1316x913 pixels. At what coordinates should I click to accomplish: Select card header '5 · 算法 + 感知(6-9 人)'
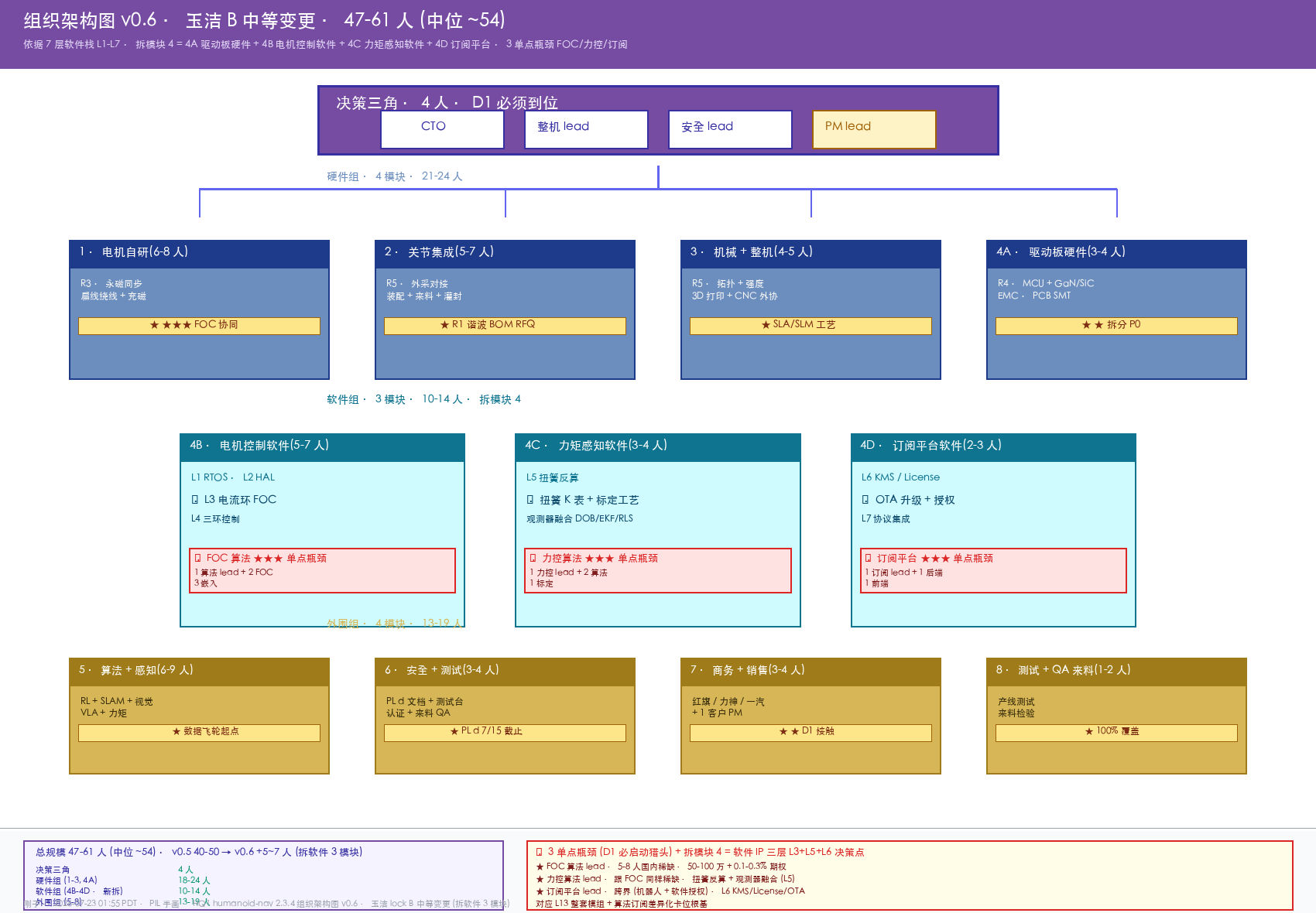coord(199,671)
